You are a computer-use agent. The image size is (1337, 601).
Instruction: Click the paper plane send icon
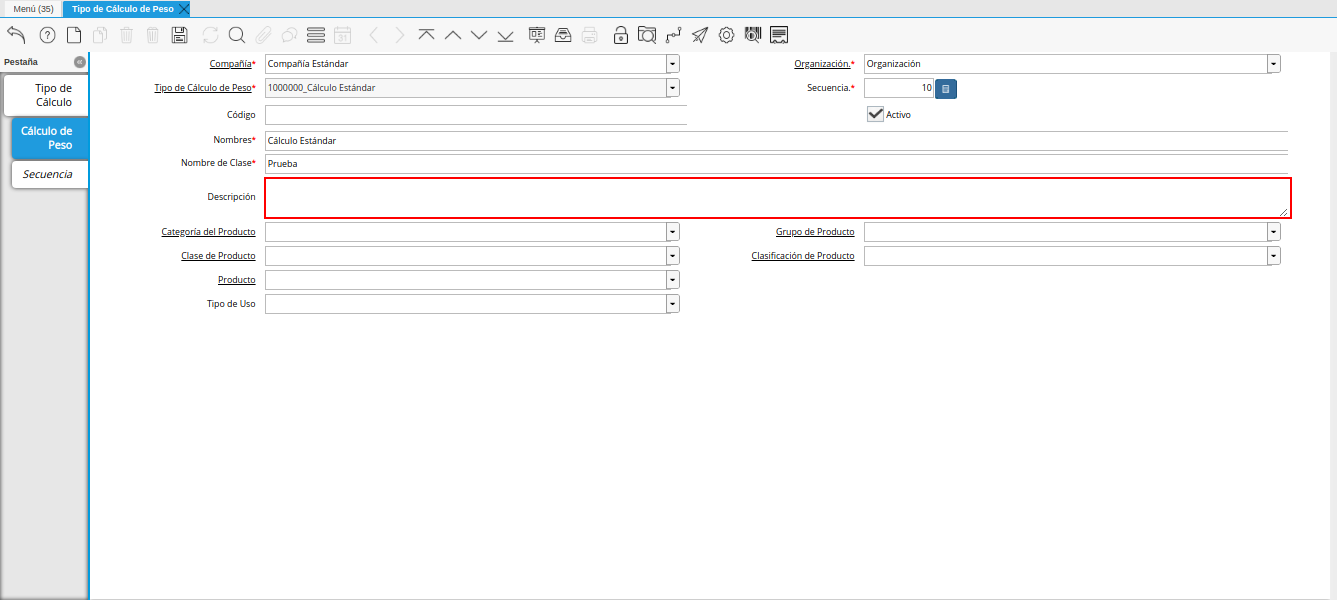point(700,35)
